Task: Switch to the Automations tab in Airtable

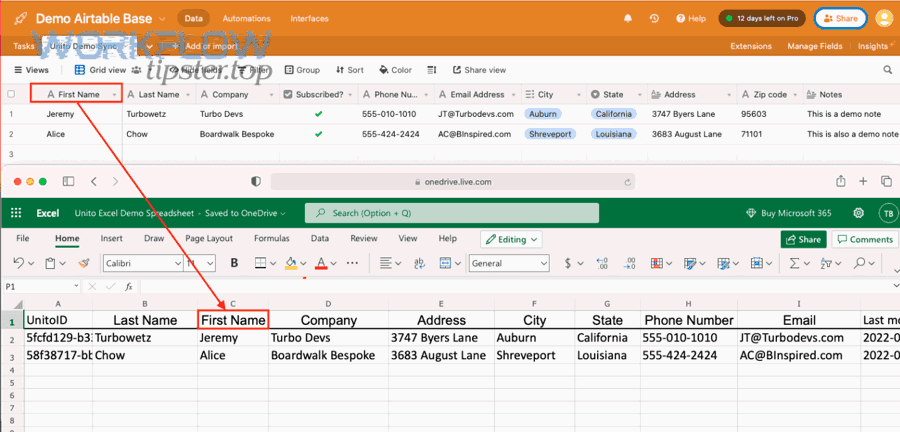Action: 246,18
